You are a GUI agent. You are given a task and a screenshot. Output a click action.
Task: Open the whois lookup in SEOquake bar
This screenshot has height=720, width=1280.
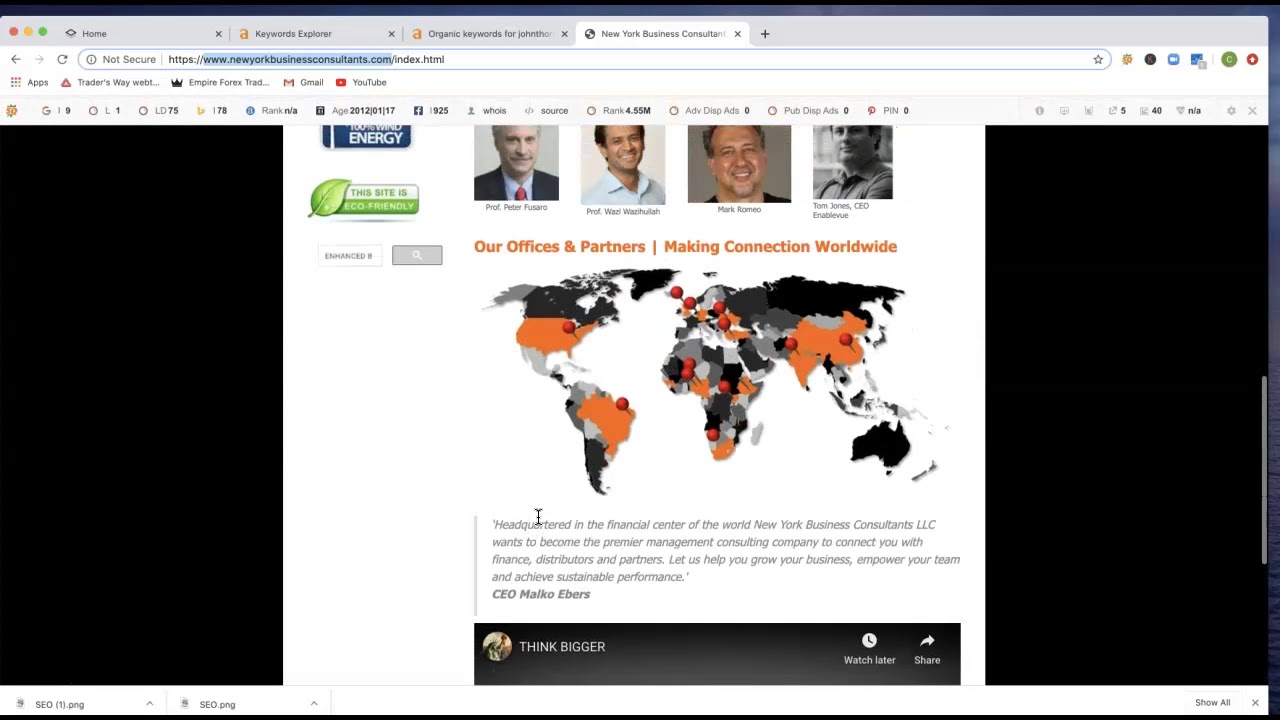pos(487,111)
